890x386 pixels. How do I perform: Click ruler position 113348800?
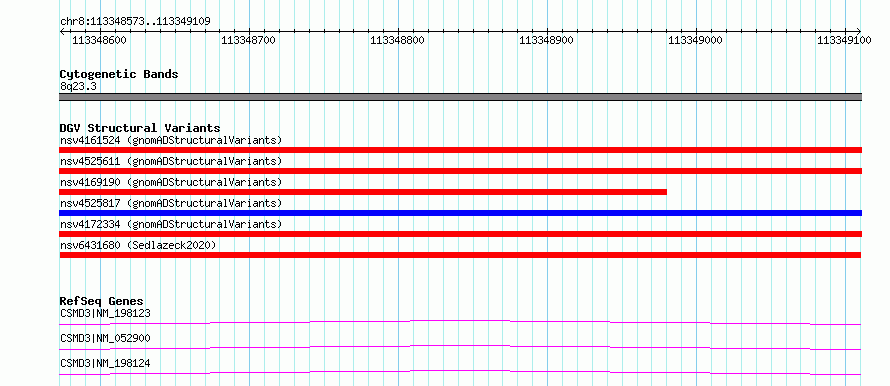click(x=397, y=40)
